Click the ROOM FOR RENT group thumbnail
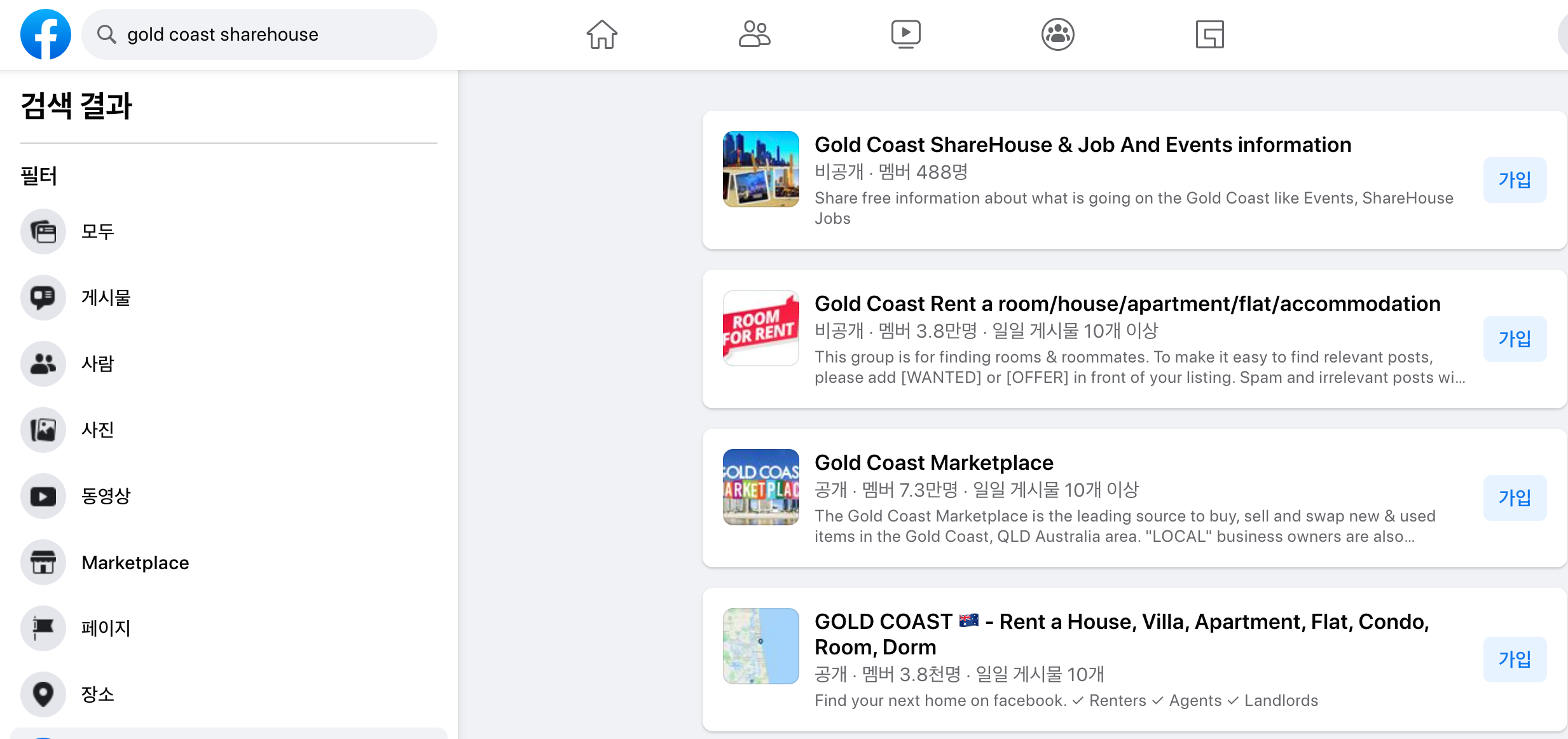1568x739 pixels. click(760, 328)
